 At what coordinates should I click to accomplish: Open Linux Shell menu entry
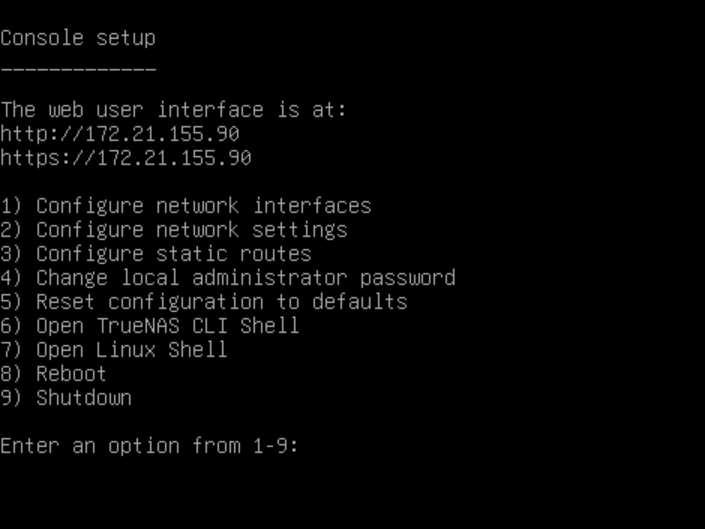tap(131, 350)
